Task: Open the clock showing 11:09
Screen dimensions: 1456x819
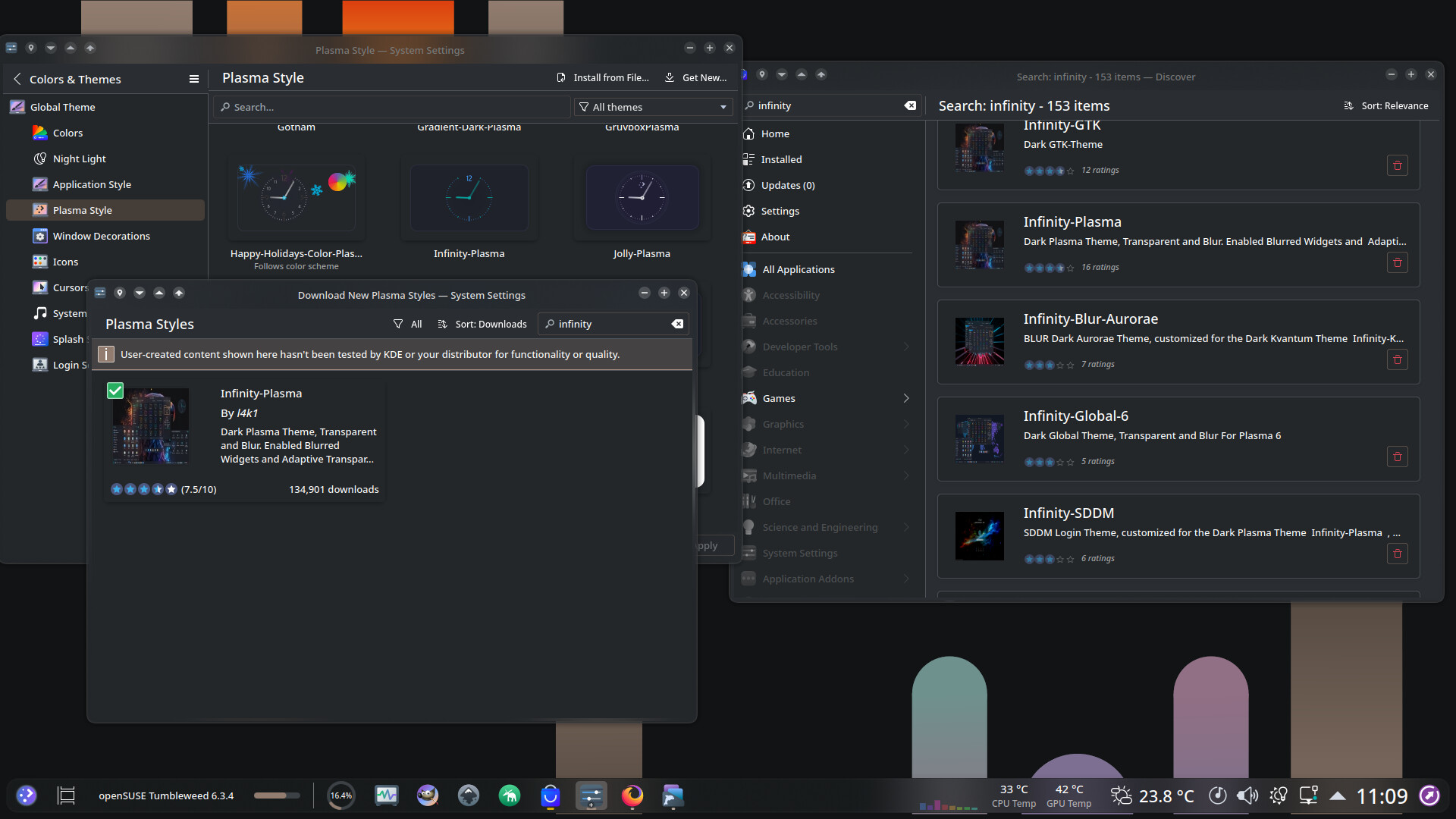Action: pyautogui.click(x=1381, y=795)
